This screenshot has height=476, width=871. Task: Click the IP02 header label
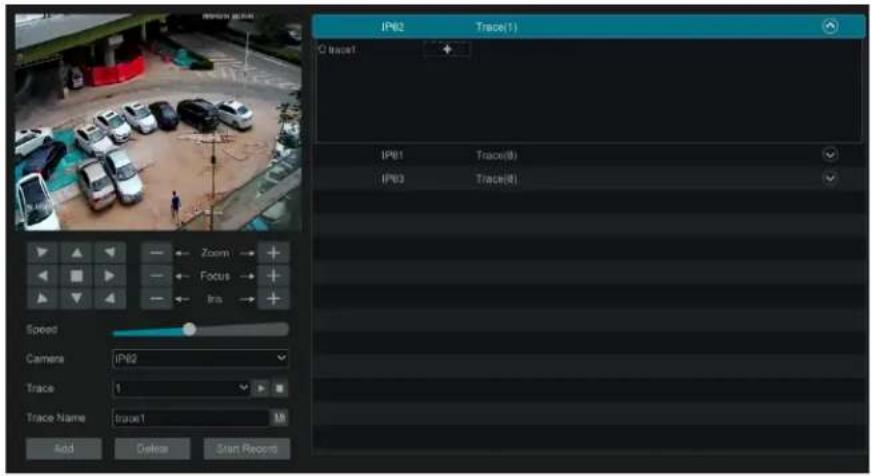[393, 27]
